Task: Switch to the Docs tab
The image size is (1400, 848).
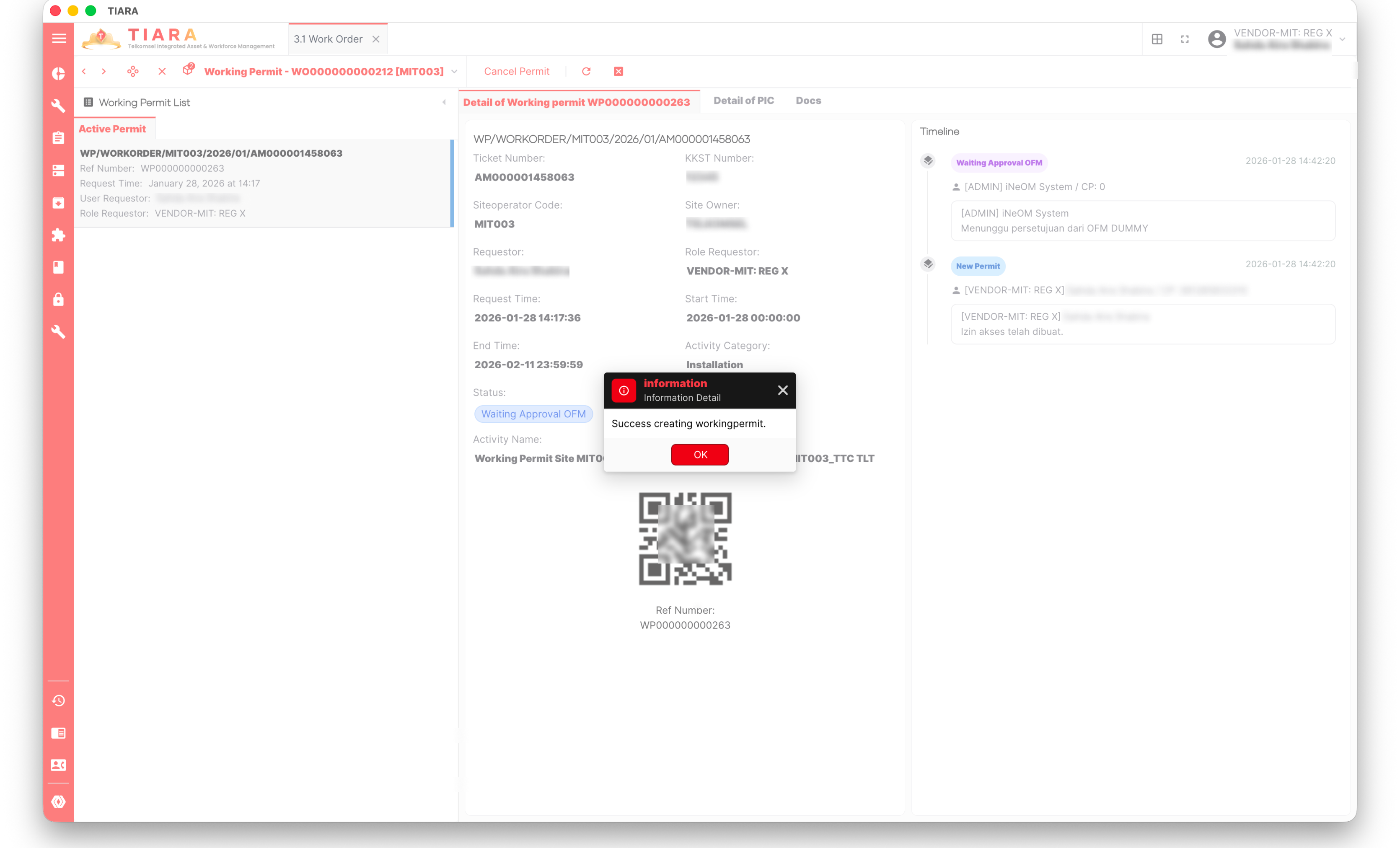Action: click(x=808, y=101)
